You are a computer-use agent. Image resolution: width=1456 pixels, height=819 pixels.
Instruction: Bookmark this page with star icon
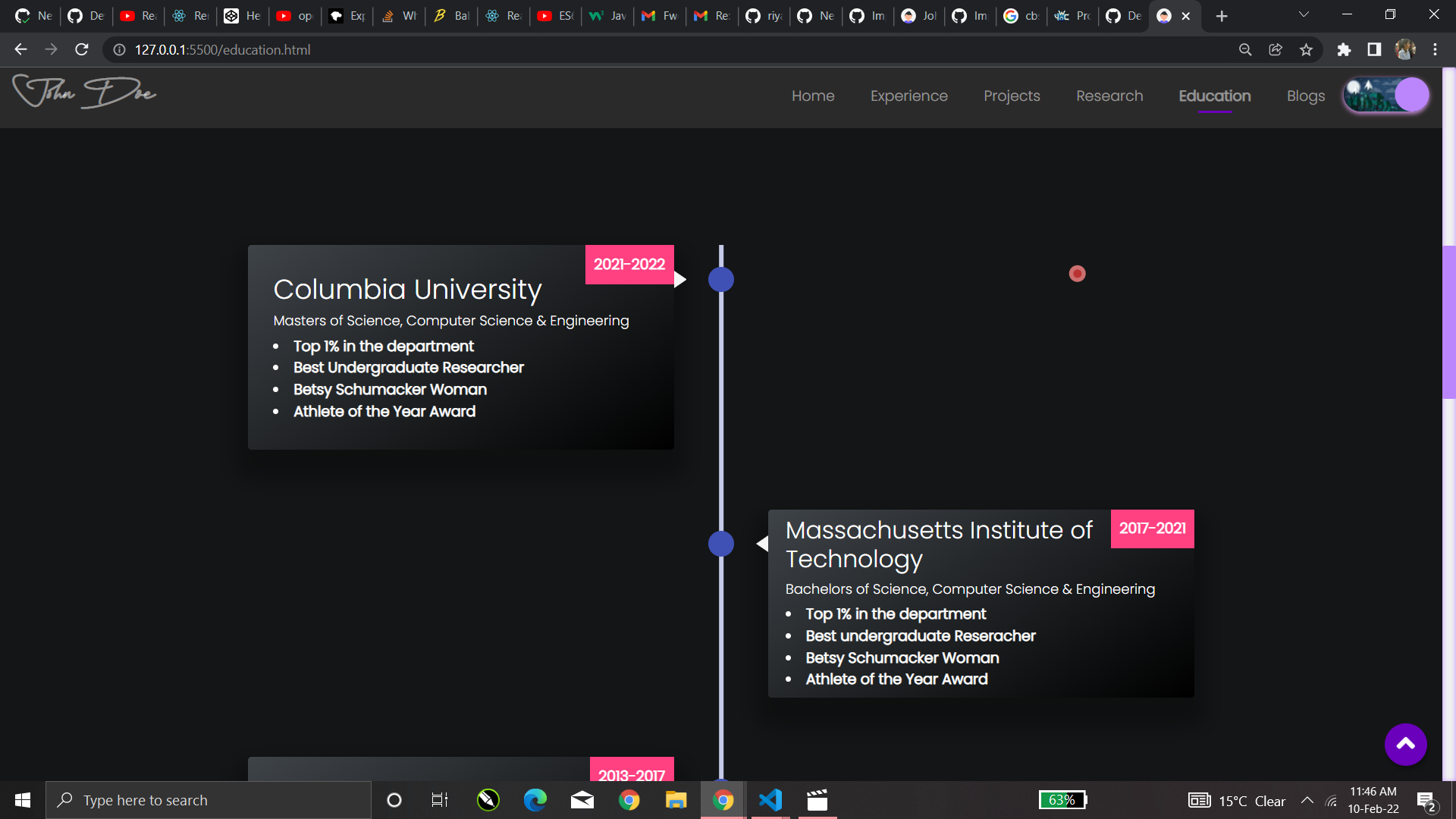click(x=1306, y=49)
